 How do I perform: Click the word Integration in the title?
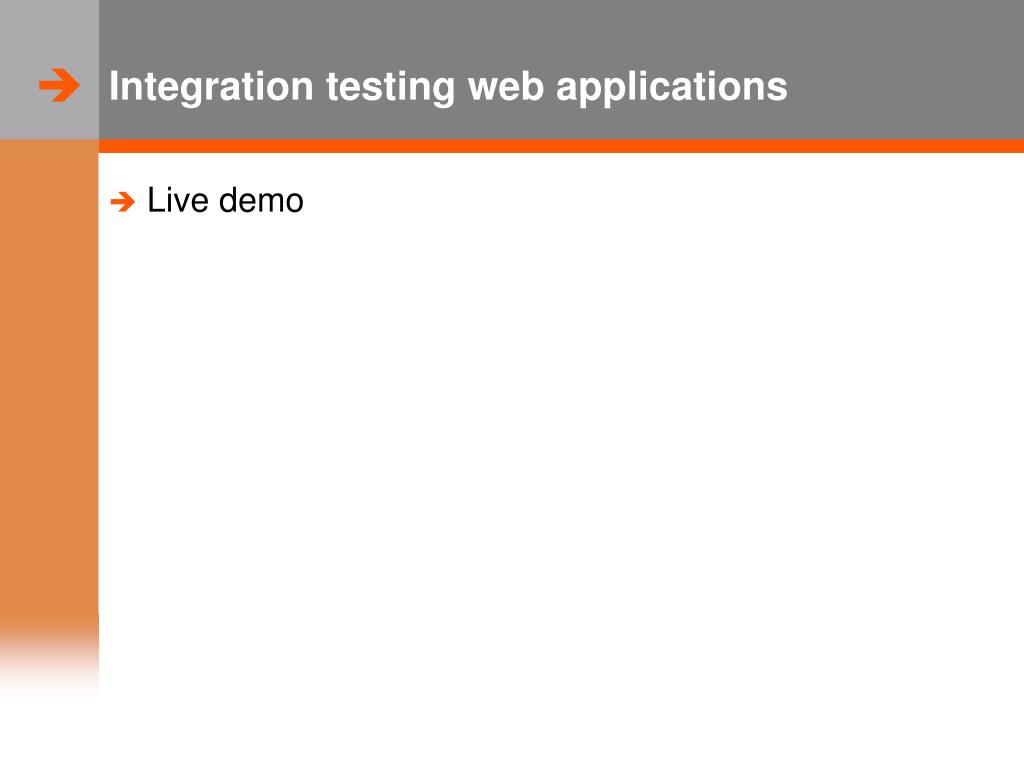[x=211, y=87]
